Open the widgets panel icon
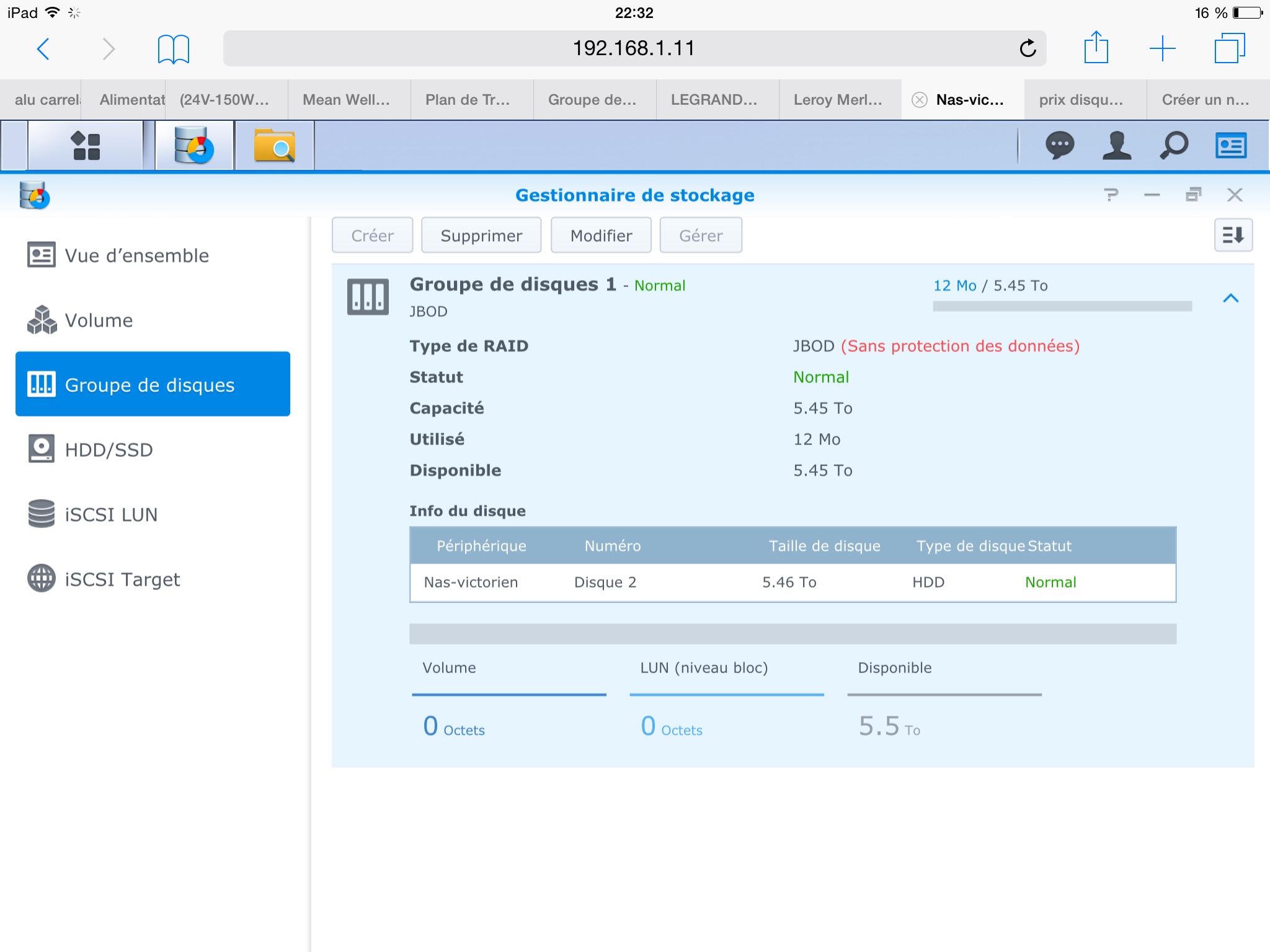This screenshot has width=1270, height=952. point(1230,146)
